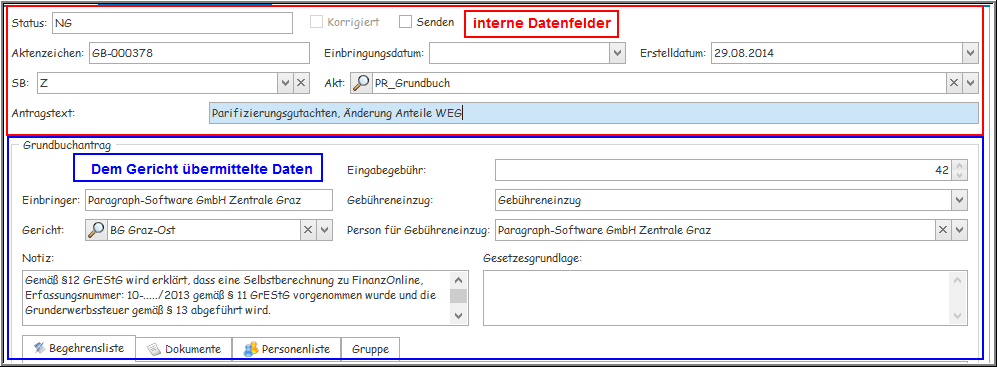
Task: Select the Gruppe tab
Action: point(371,349)
